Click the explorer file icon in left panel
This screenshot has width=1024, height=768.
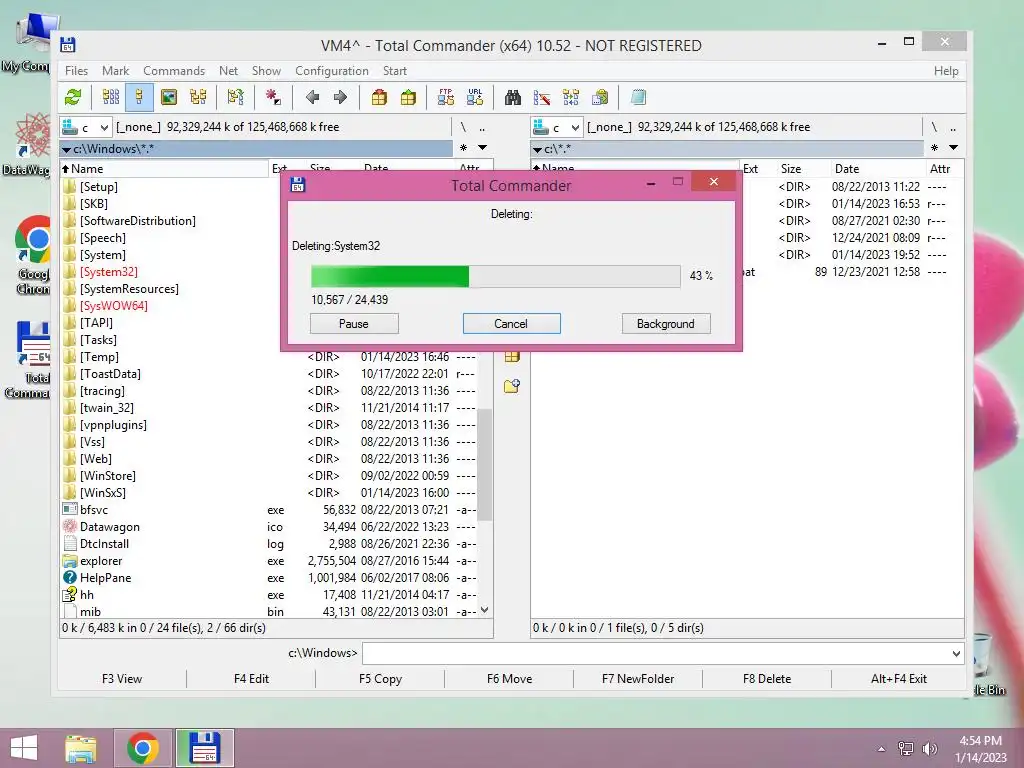coord(69,561)
